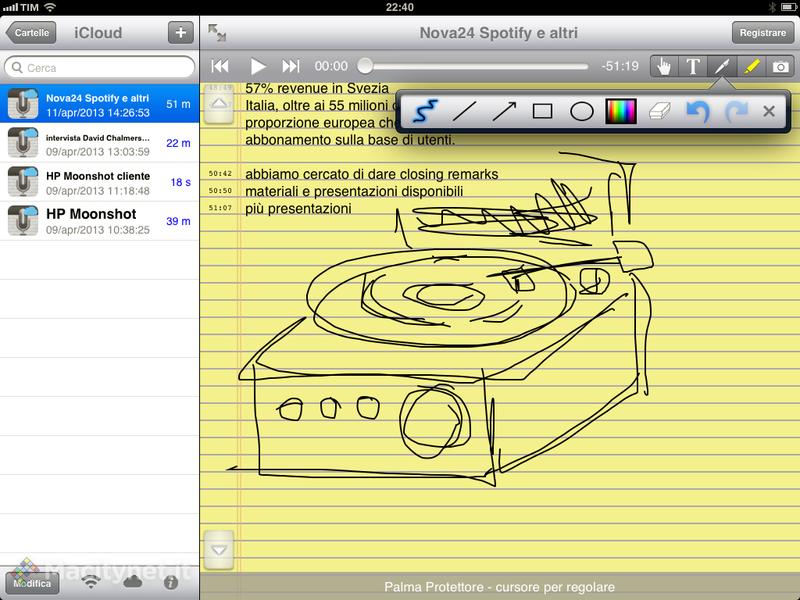800x600 pixels.
Task: Click the line 'materiali e presentazioni disponibili'
Action: 354,191
